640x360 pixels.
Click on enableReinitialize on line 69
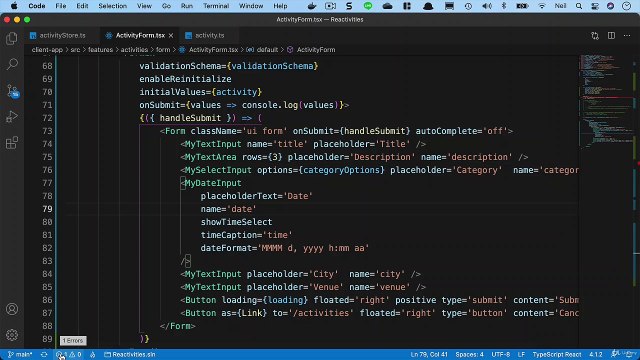(x=185, y=79)
